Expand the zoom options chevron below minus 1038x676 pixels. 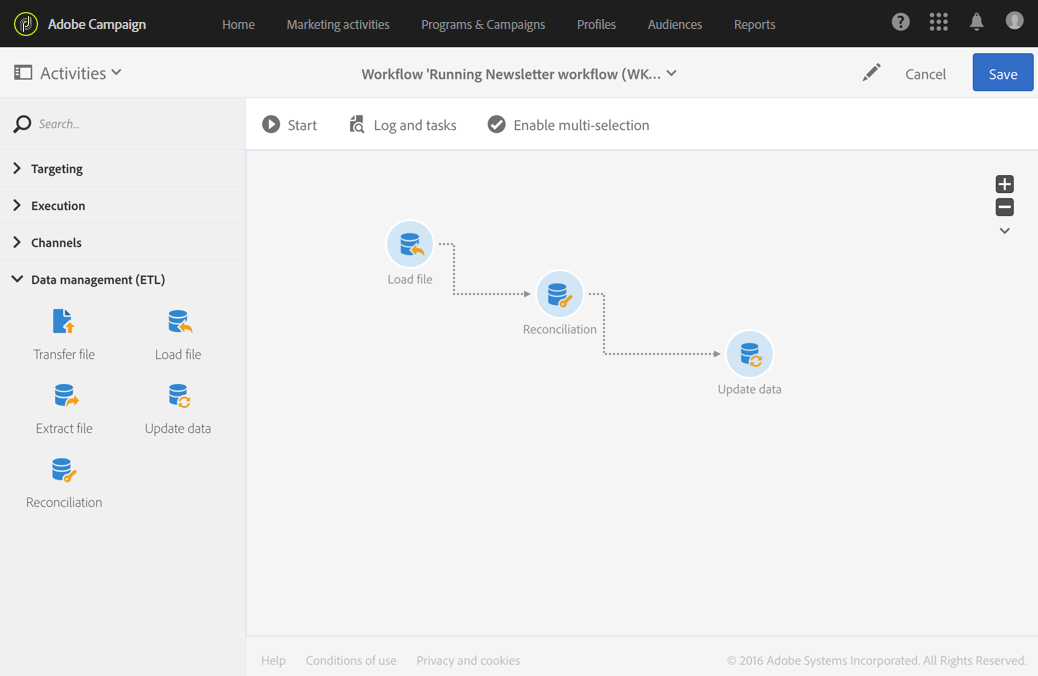[x=1004, y=231]
